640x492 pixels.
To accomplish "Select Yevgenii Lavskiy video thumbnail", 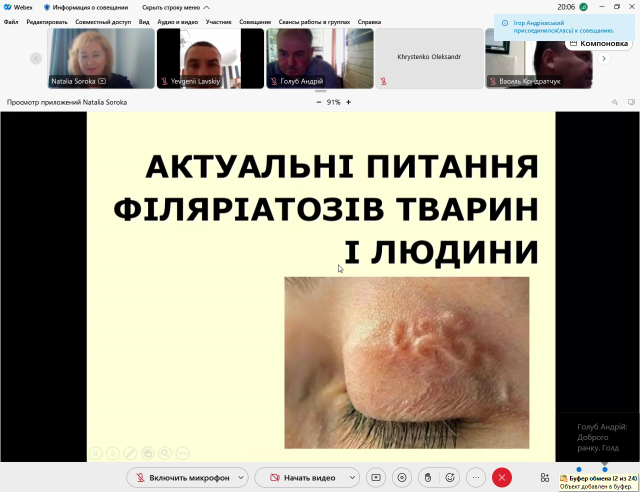I will [x=211, y=58].
